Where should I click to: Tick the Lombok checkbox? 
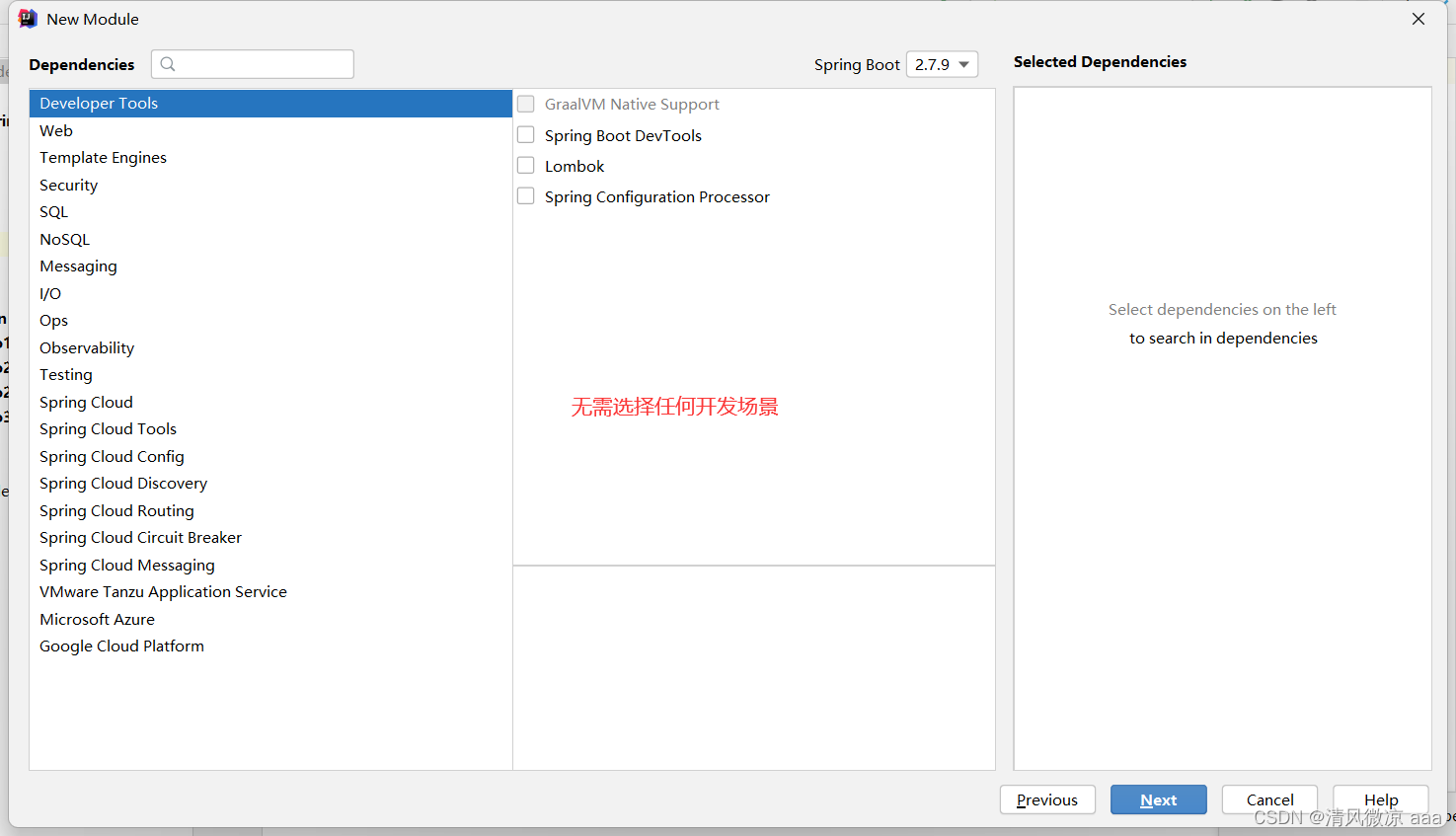coord(526,166)
